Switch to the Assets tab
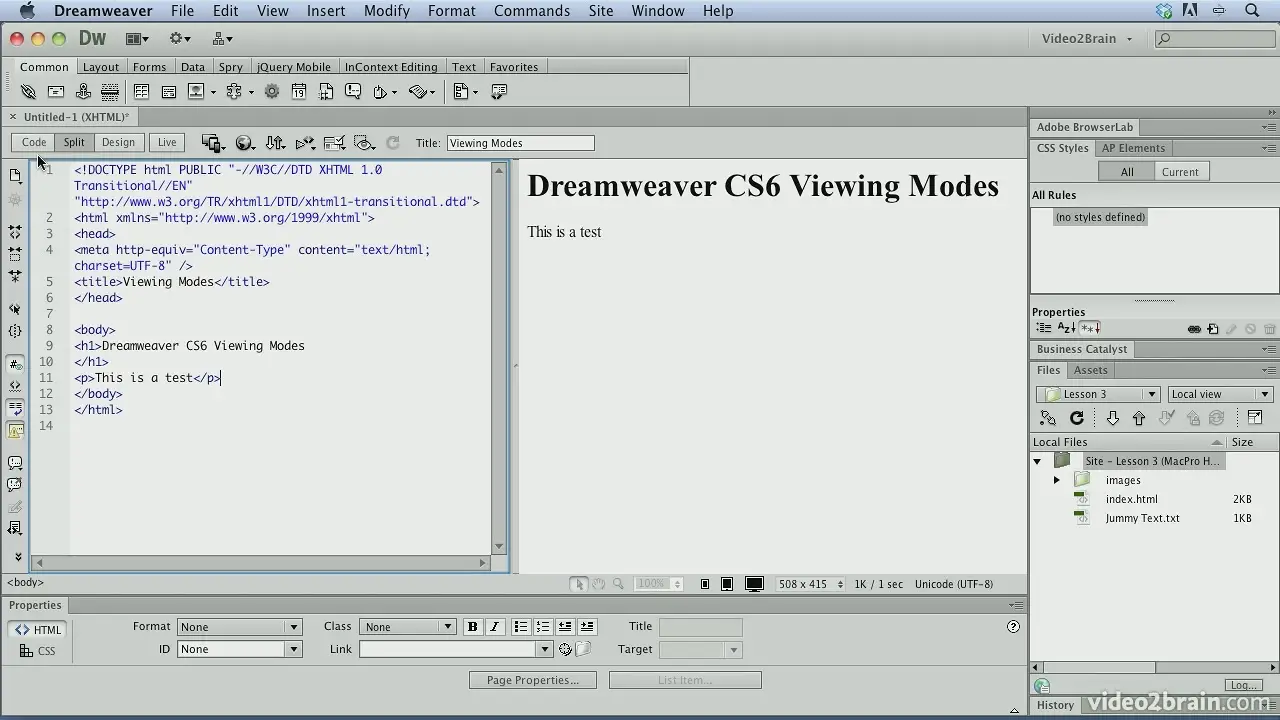Screen dimensions: 1280x720 tap(1091, 370)
